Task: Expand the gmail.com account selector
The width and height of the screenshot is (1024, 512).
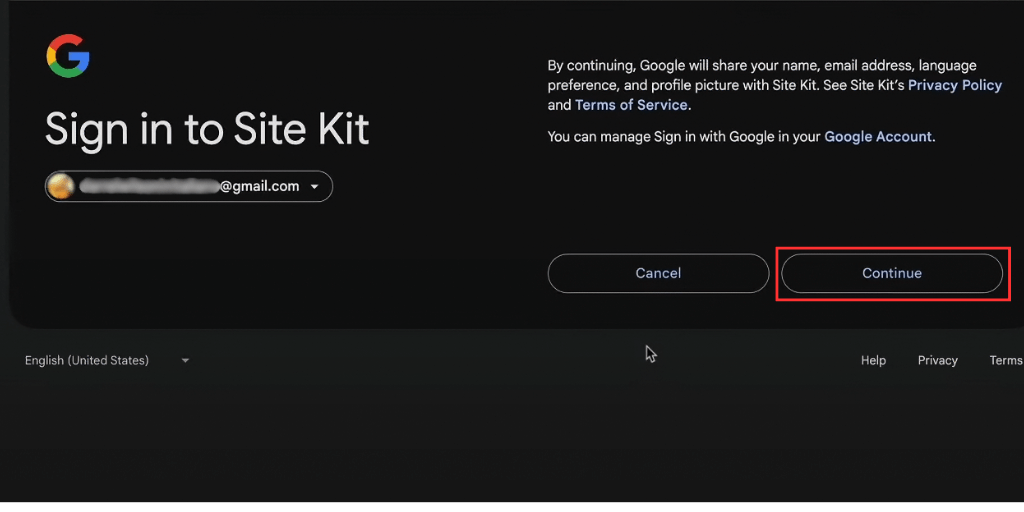Action: click(x=189, y=186)
